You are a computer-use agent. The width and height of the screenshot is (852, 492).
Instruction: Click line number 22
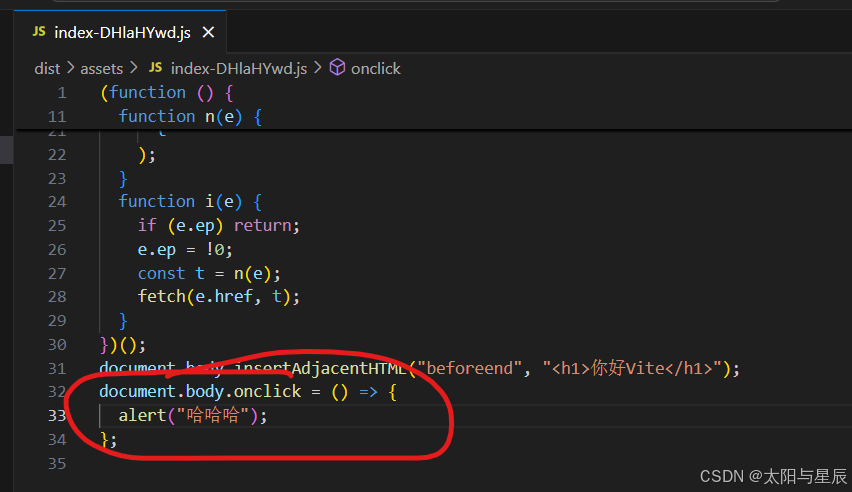(x=57, y=155)
